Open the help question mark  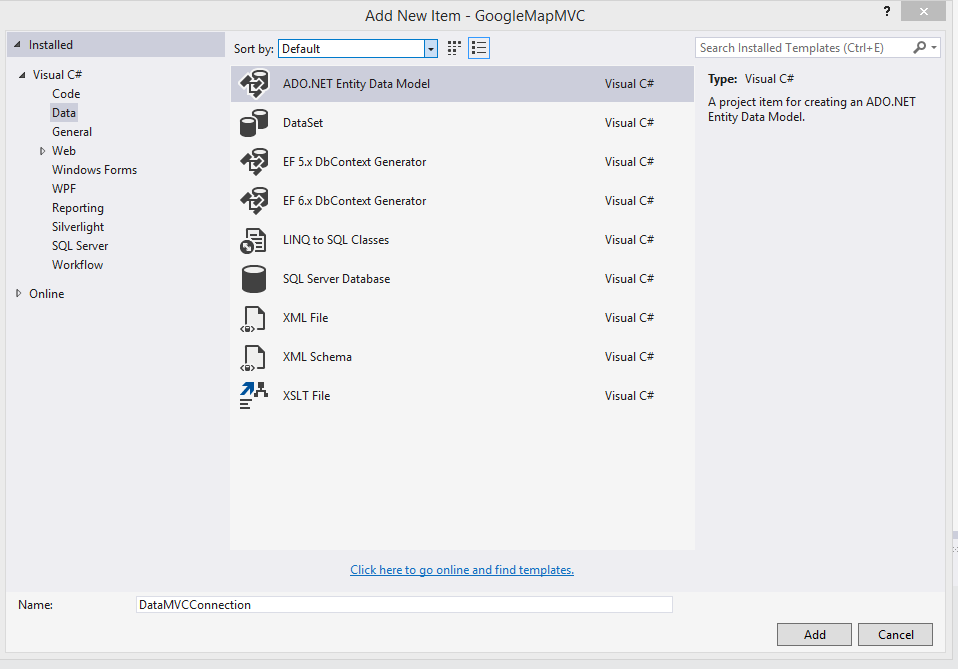[887, 11]
